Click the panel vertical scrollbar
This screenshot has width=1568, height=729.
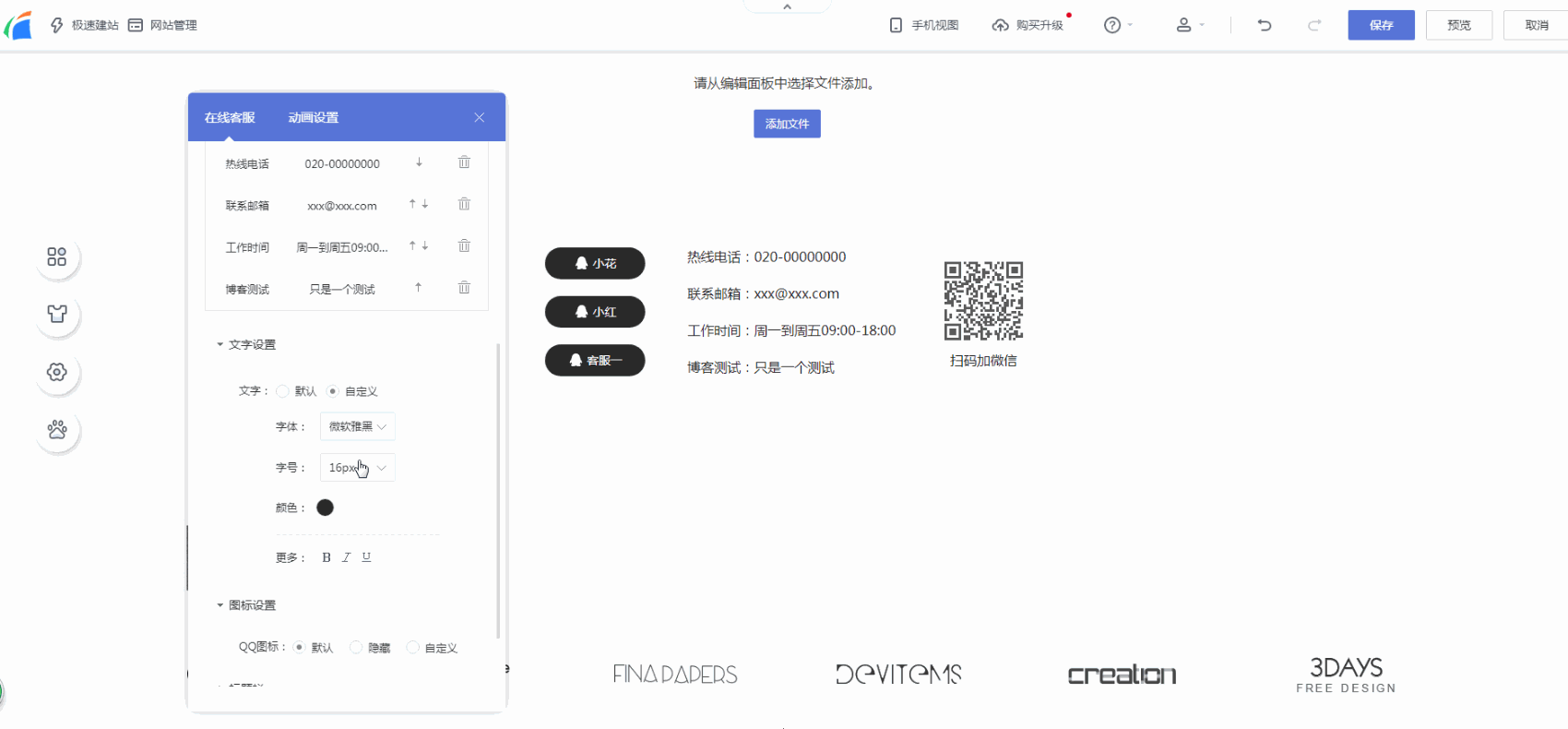[x=498, y=491]
